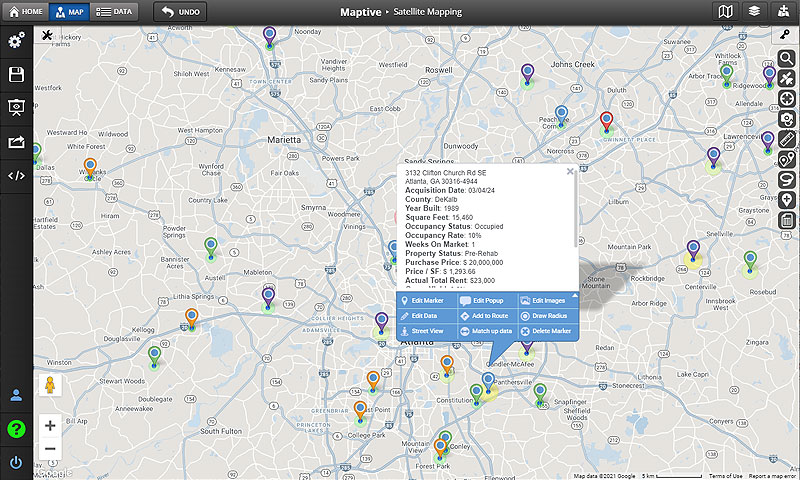Click the green help question mark
The image size is (800, 480).
[16, 429]
